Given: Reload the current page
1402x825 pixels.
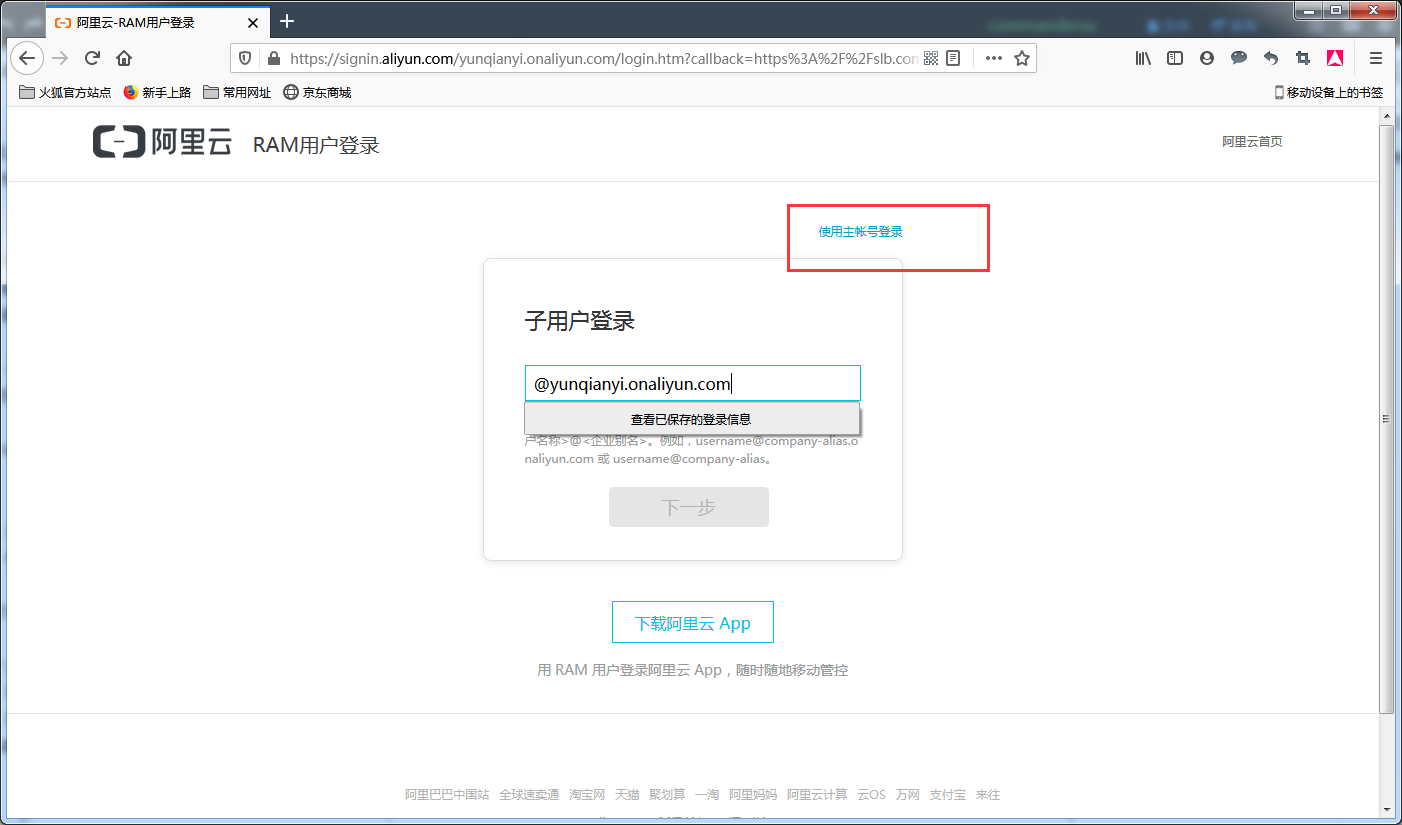Looking at the screenshot, I should pyautogui.click(x=92, y=58).
